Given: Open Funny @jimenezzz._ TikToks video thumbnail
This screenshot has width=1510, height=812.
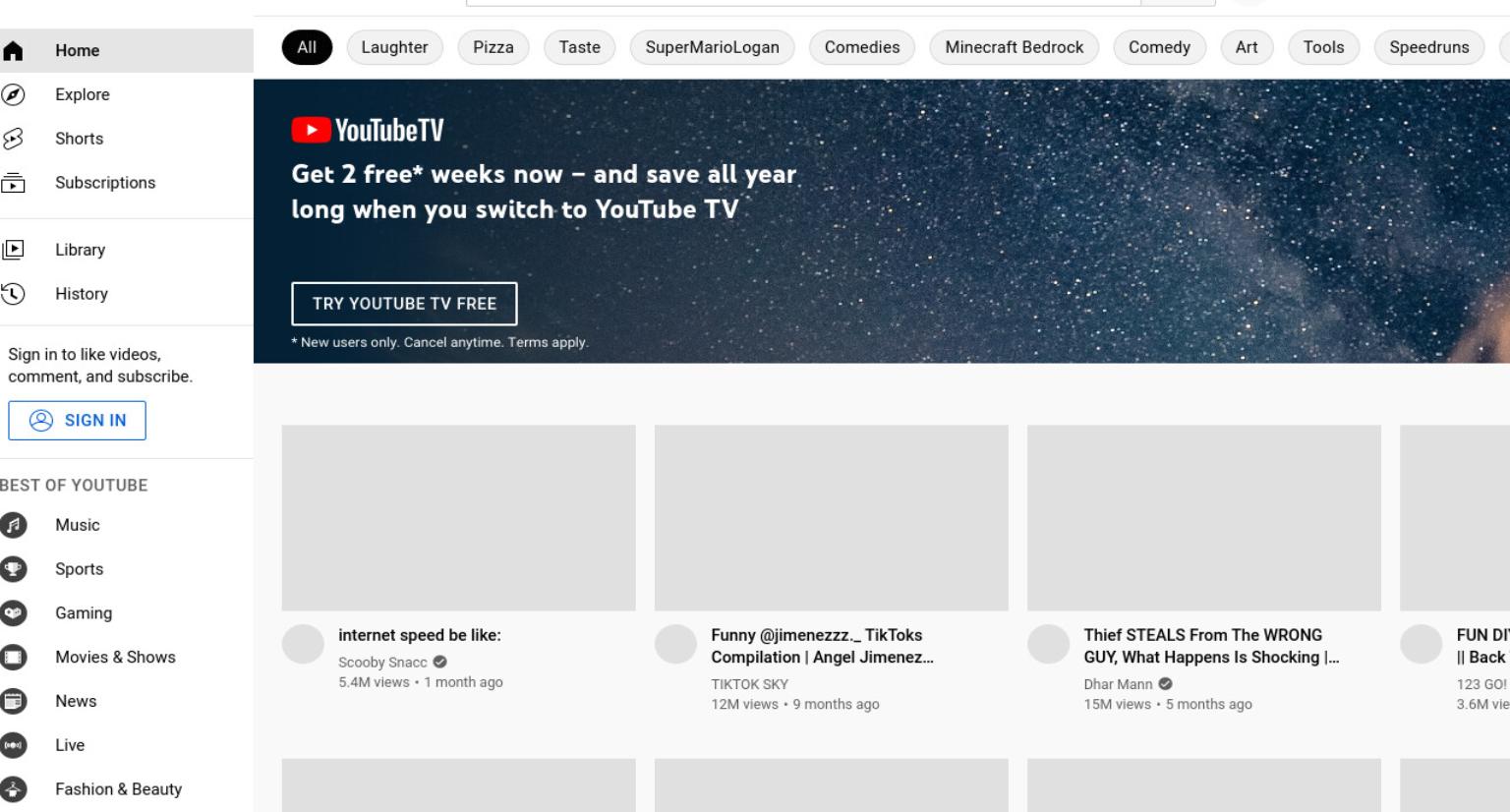Looking at the screenshot, I should (x=832, y=518).
